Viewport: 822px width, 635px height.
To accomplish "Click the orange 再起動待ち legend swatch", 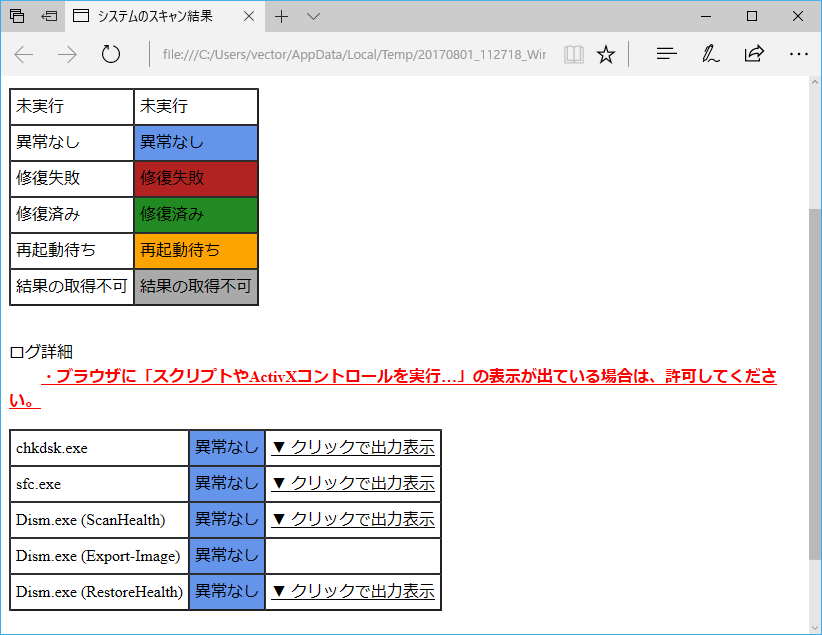I will [x=196, y=251].
